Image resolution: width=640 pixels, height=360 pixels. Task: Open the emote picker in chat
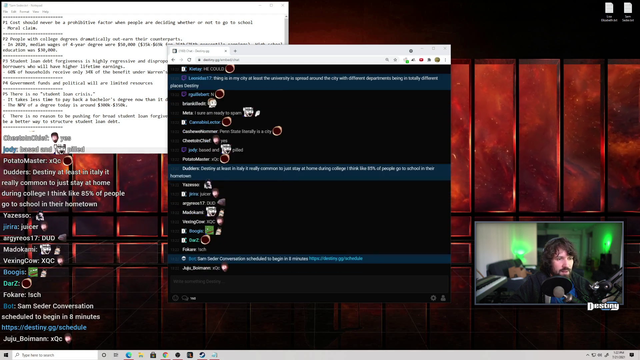[175, 298]
